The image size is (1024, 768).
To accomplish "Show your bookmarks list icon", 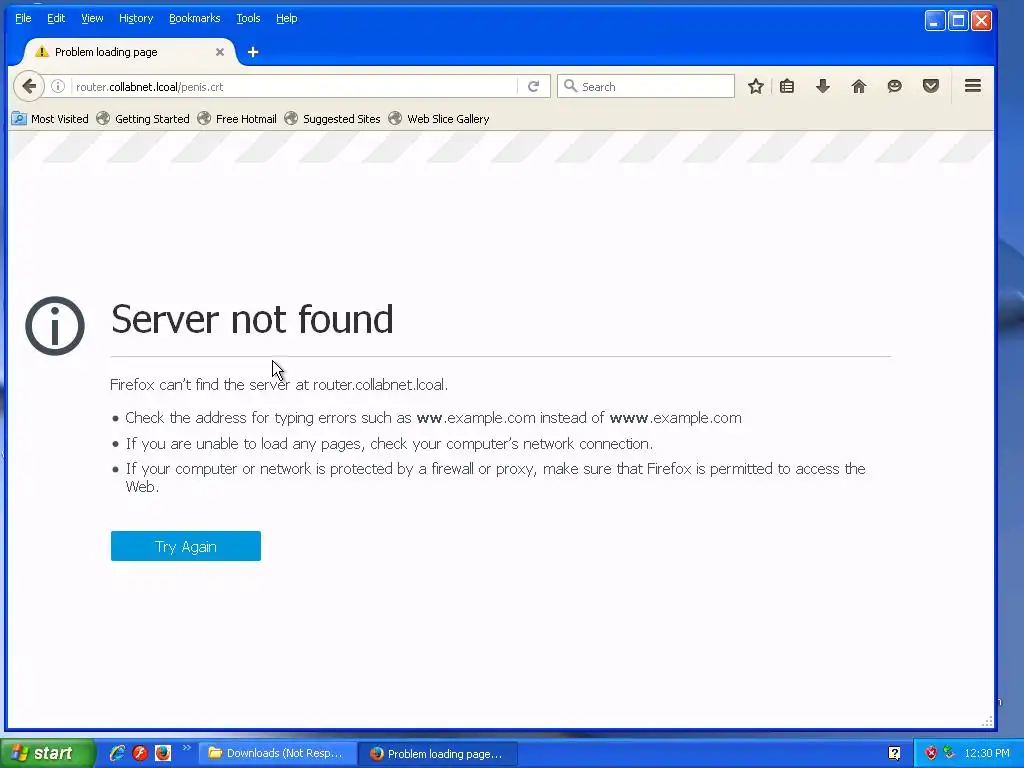I will [x=787, y=86].
